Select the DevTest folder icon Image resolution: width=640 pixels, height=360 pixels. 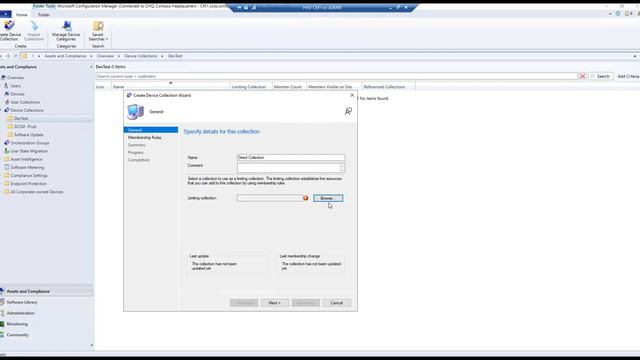10,118
